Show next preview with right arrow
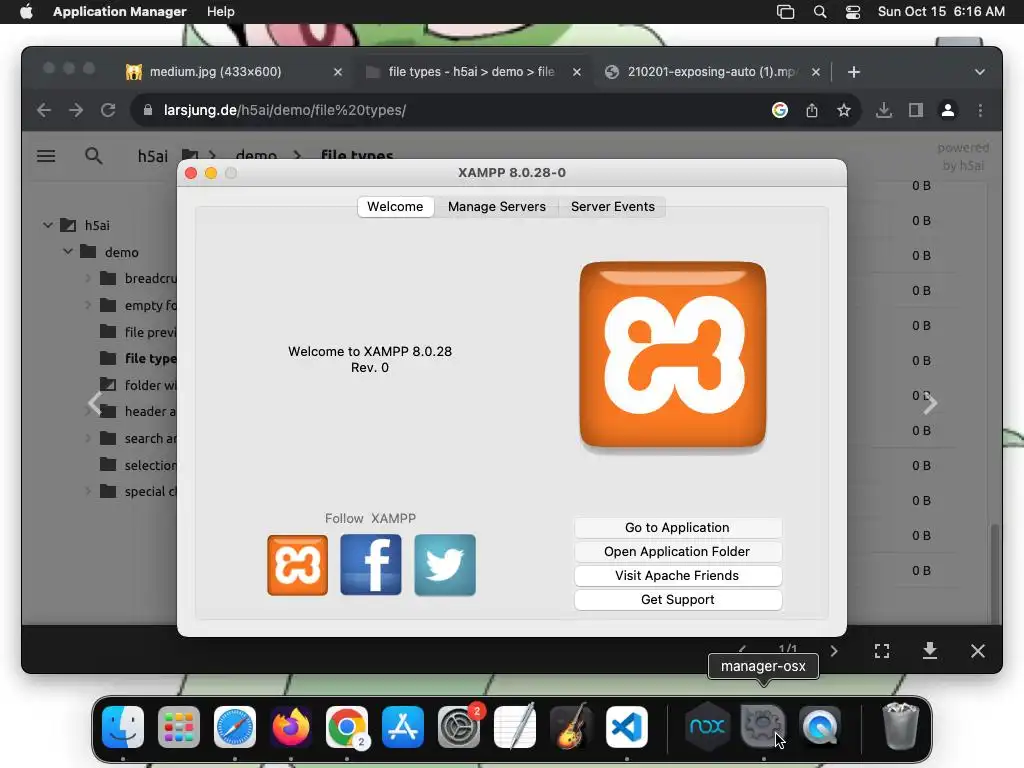Screen dimensions: 1024x768 click(x=930, y=404)
